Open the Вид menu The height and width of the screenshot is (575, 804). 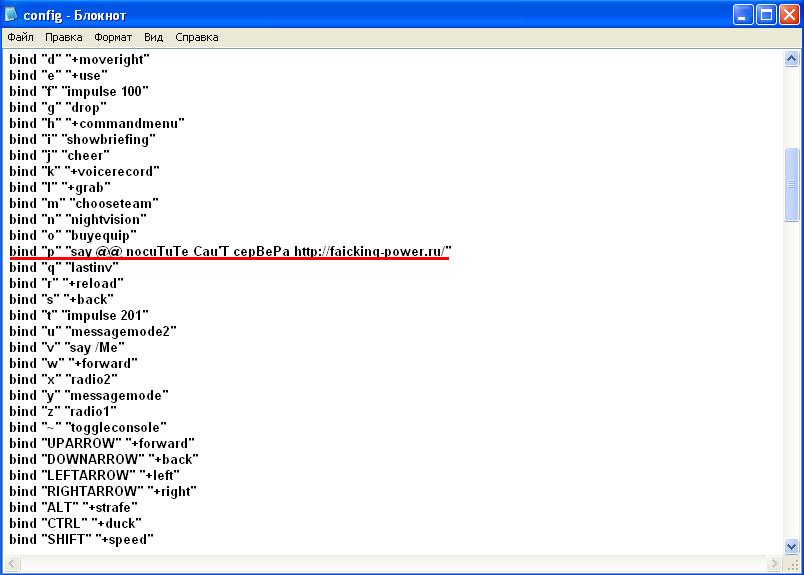(153, 37)
